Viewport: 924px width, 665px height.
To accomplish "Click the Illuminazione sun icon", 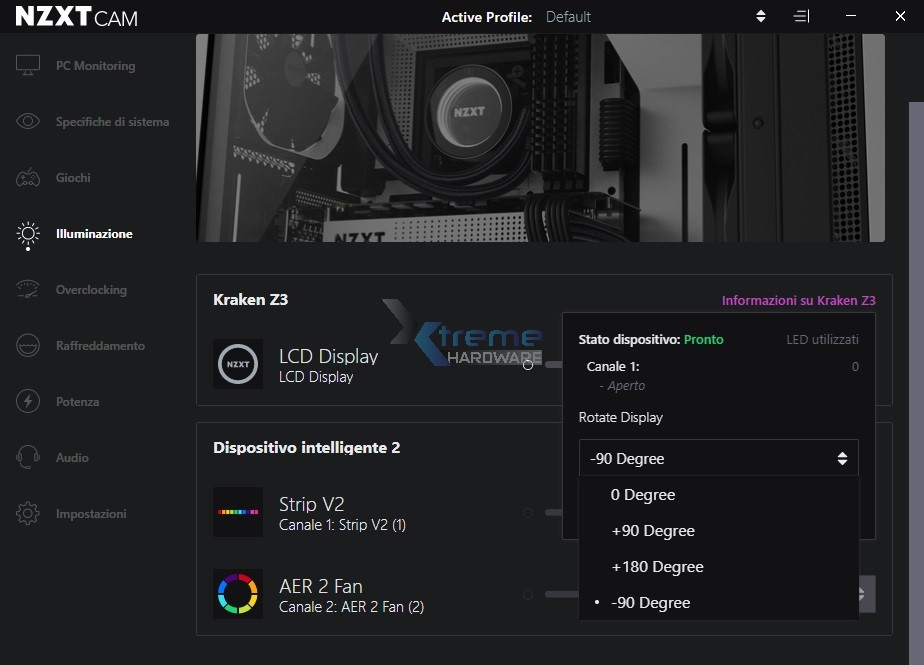I will click(x=28, y=234).
